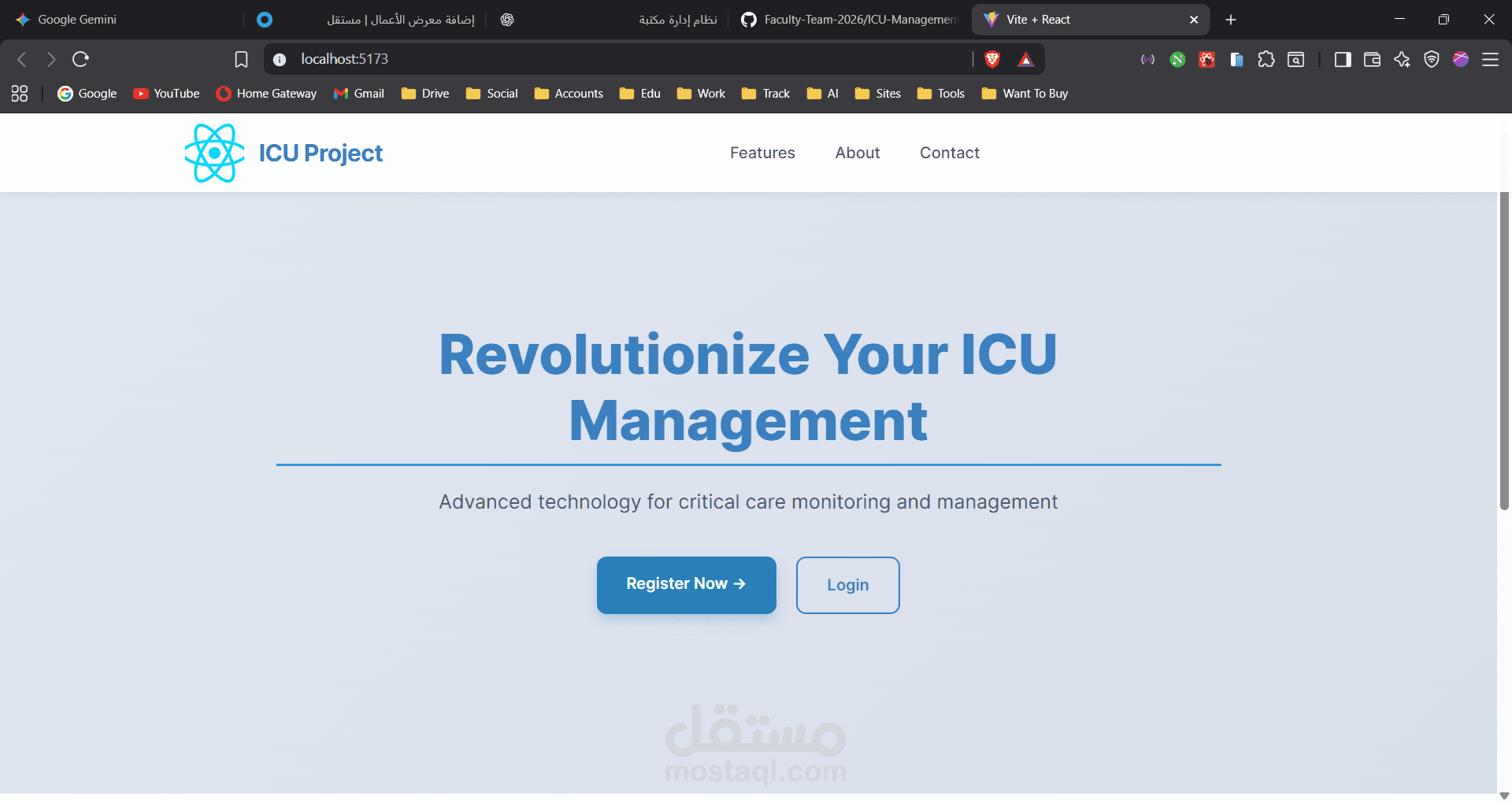Reload the current page

pos(80,59)
